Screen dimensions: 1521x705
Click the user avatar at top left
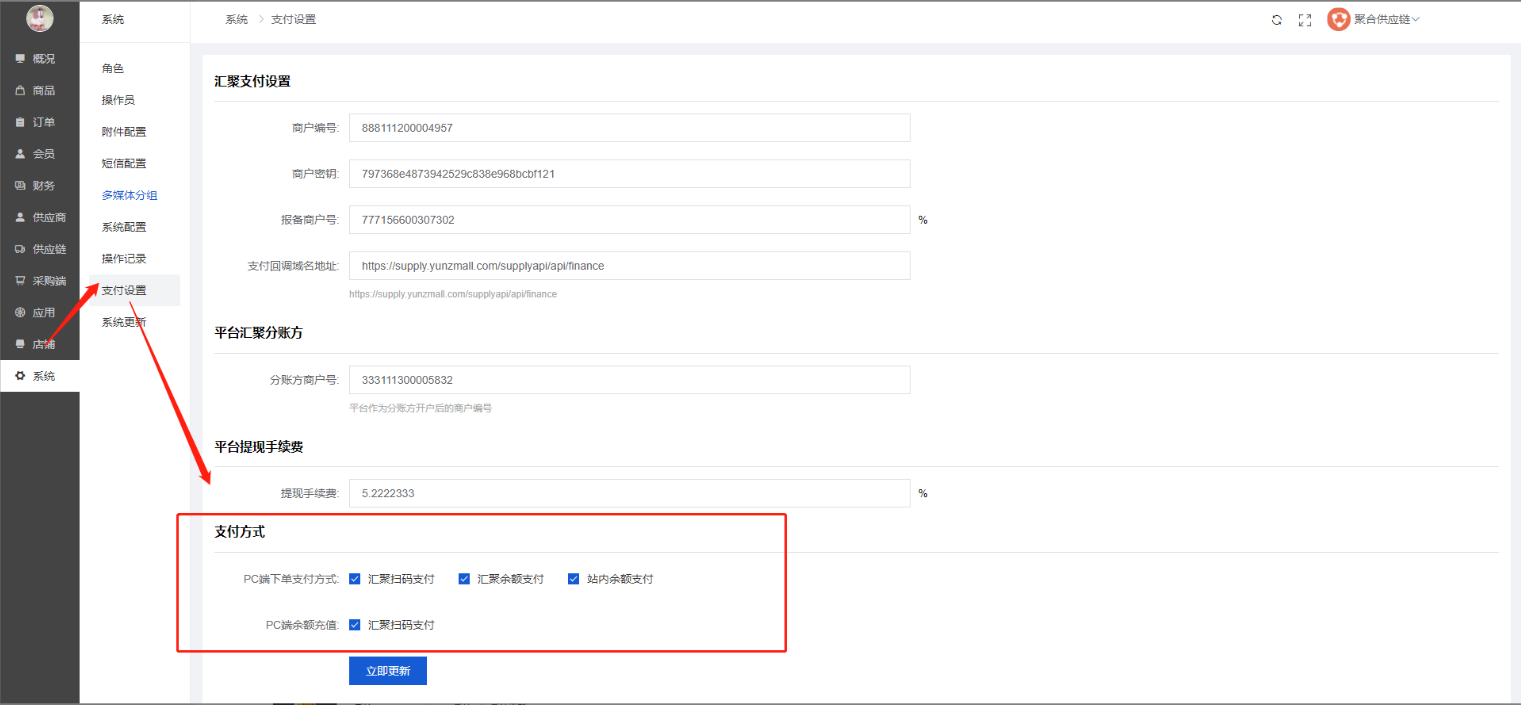[x=39, y=18]
